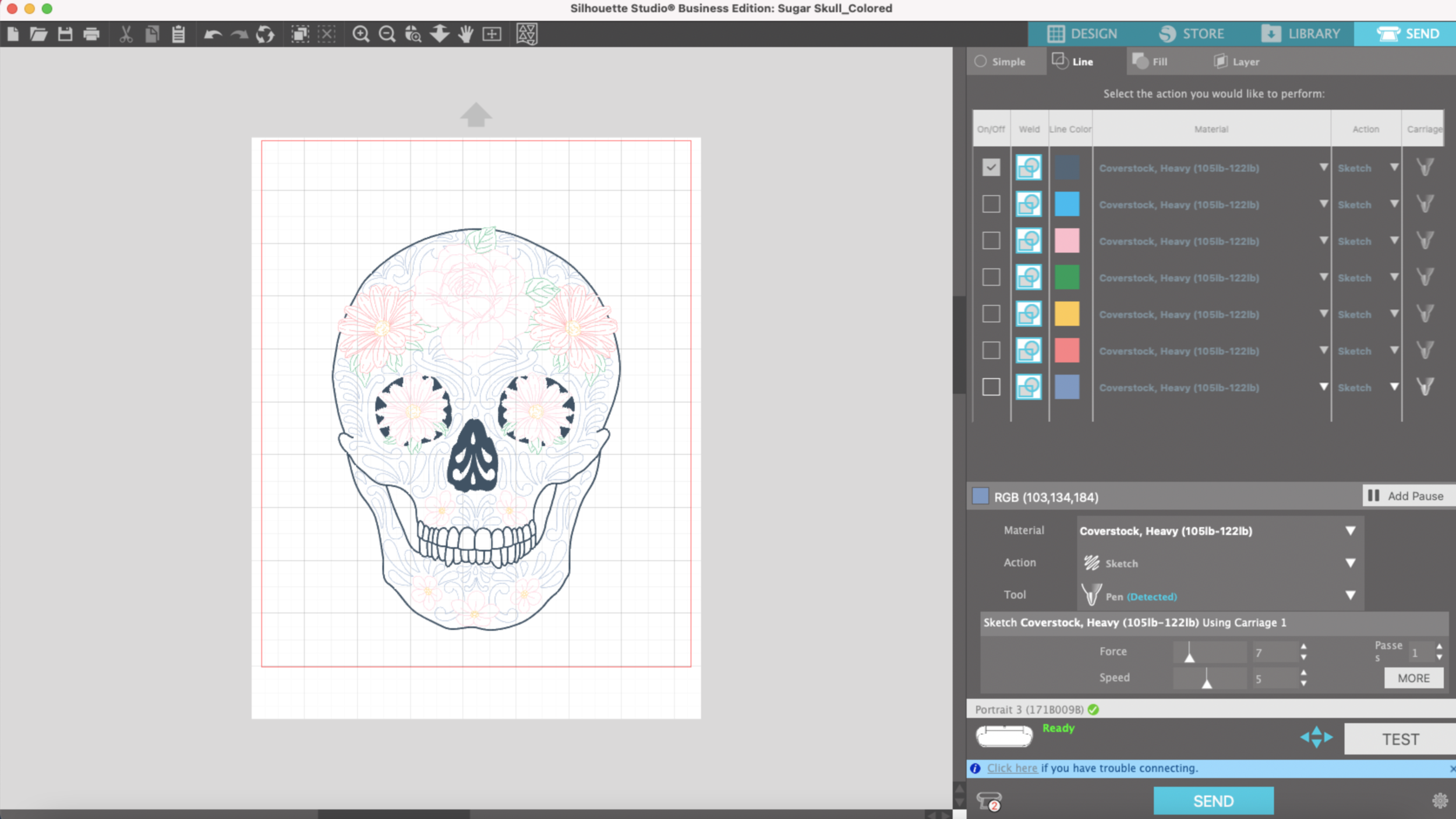The width and height of the screenshot is (1456, 819).
Task: Enable the light blue line color row
Action: coord(991,204)
